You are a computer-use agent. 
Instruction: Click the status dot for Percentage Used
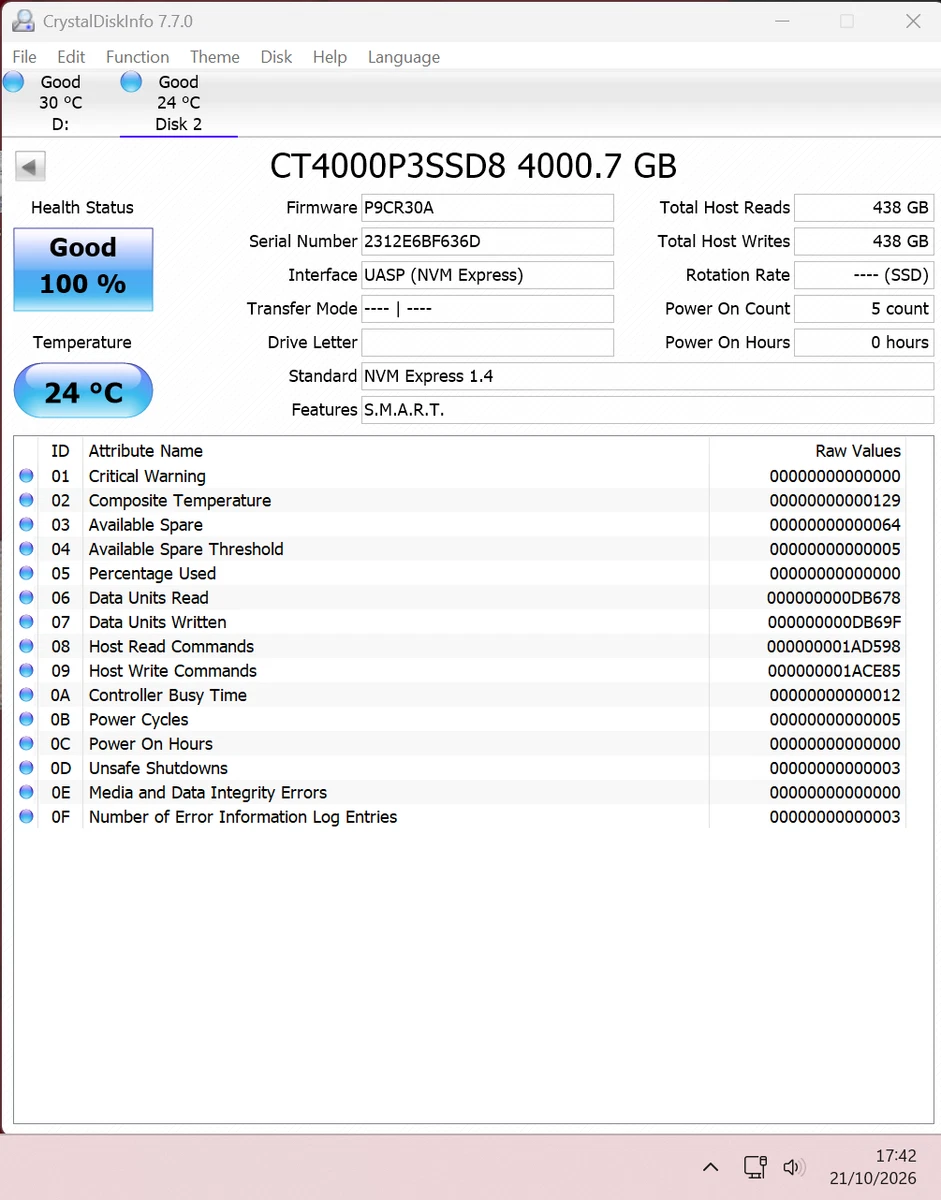pos(26,574)
